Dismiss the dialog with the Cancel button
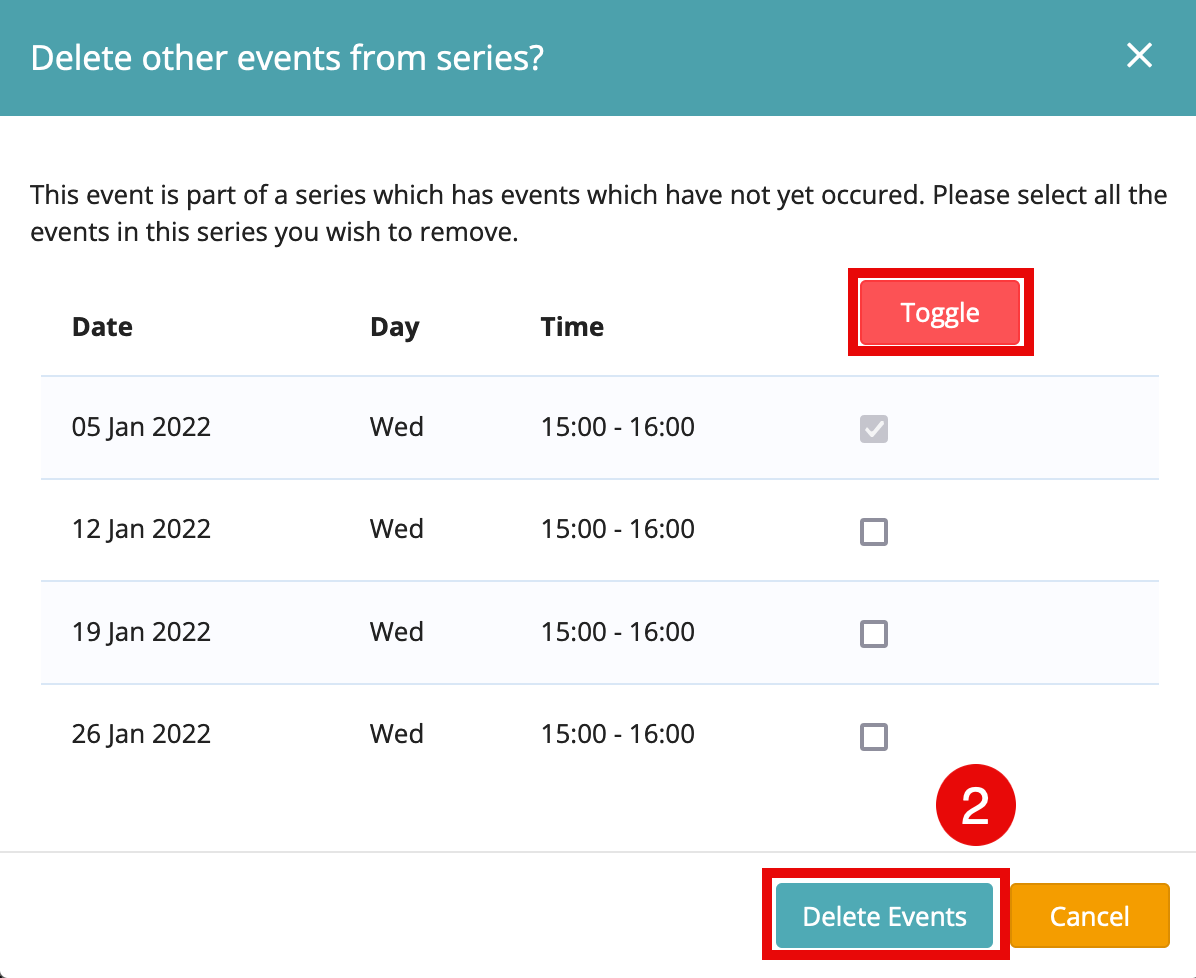The width and height of the screenshot is (1196, 978). 1089,915
